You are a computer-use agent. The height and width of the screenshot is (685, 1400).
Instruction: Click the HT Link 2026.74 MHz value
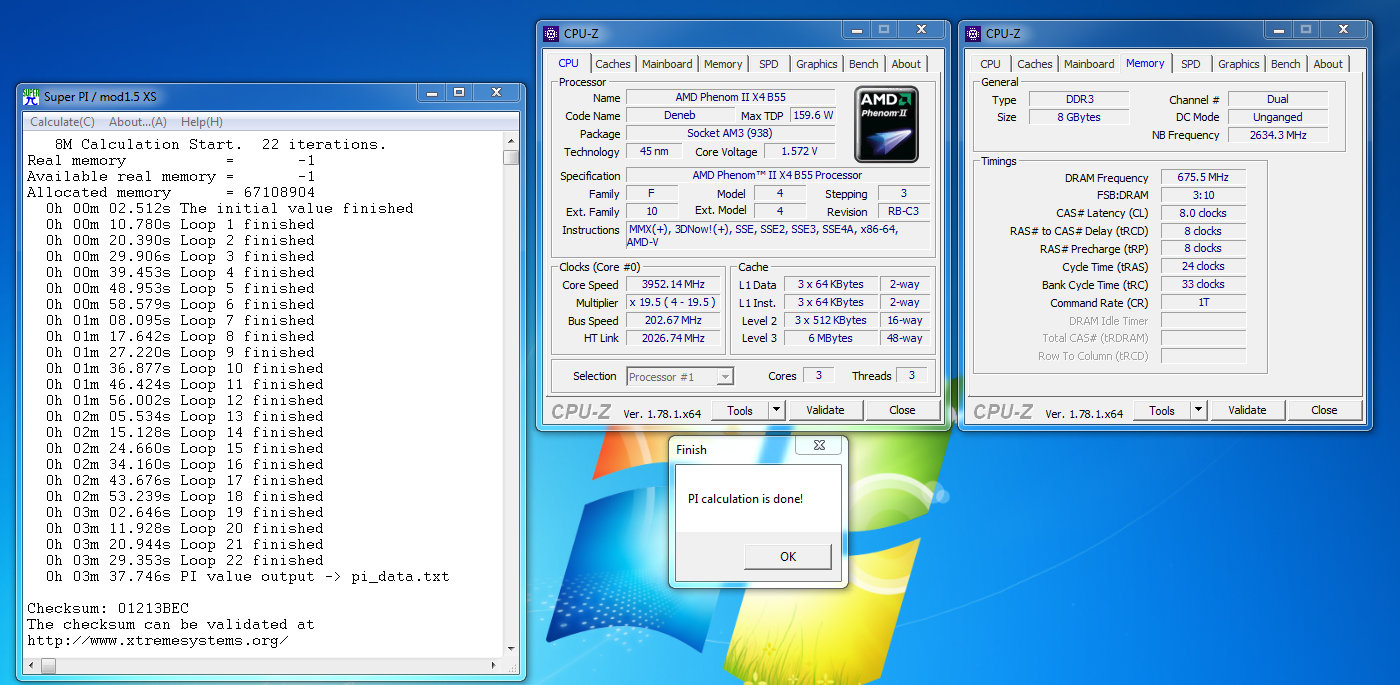pos(673,338)
